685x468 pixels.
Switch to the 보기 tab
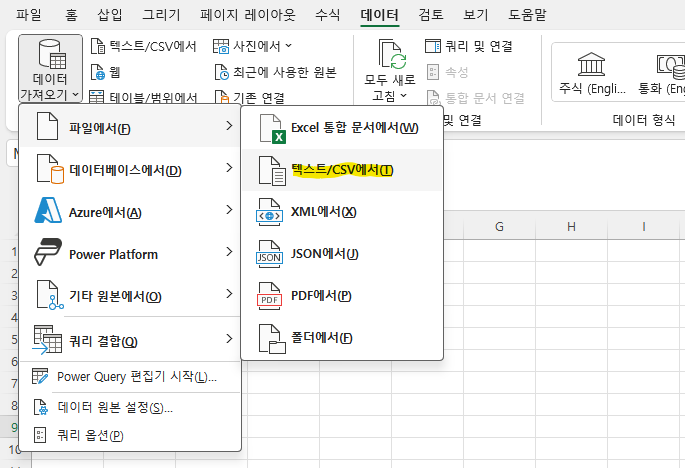click(476, 14)
